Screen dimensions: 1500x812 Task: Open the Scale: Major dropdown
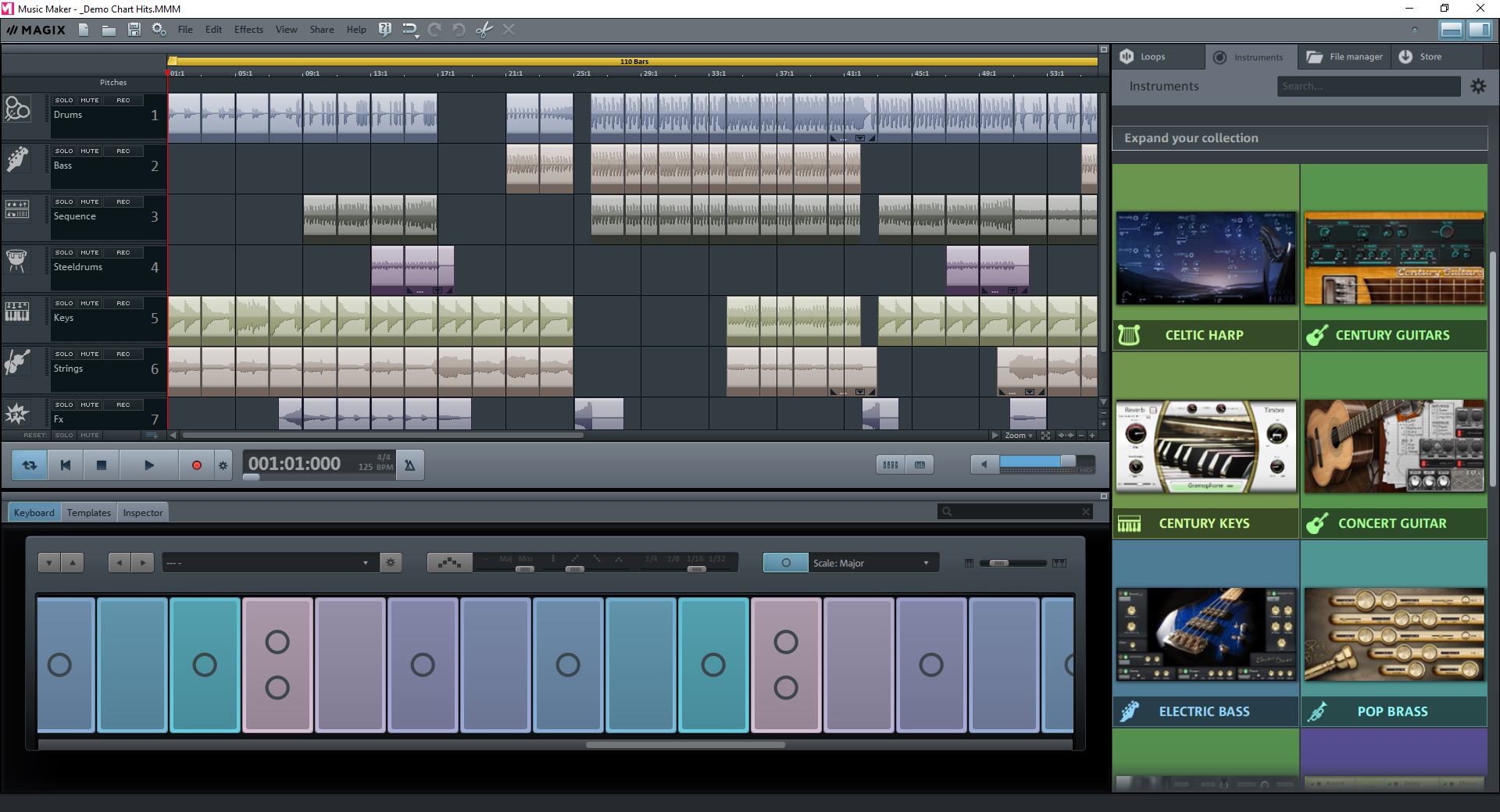[873, 562]
